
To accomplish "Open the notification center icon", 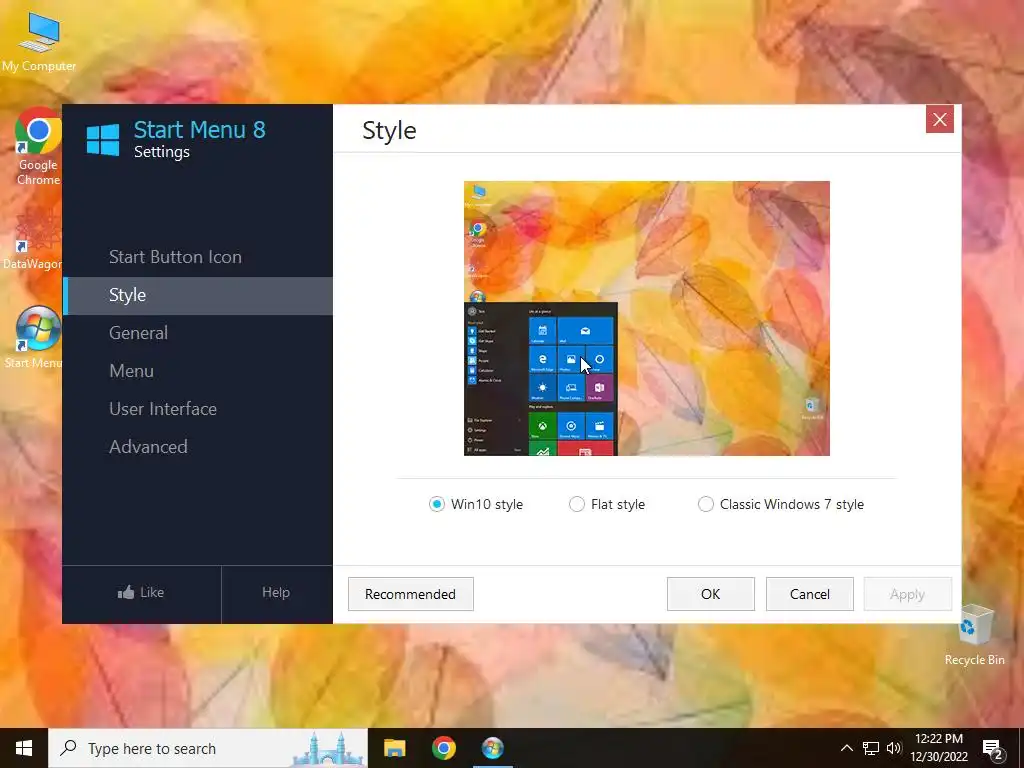I will (x=993, y=749).
